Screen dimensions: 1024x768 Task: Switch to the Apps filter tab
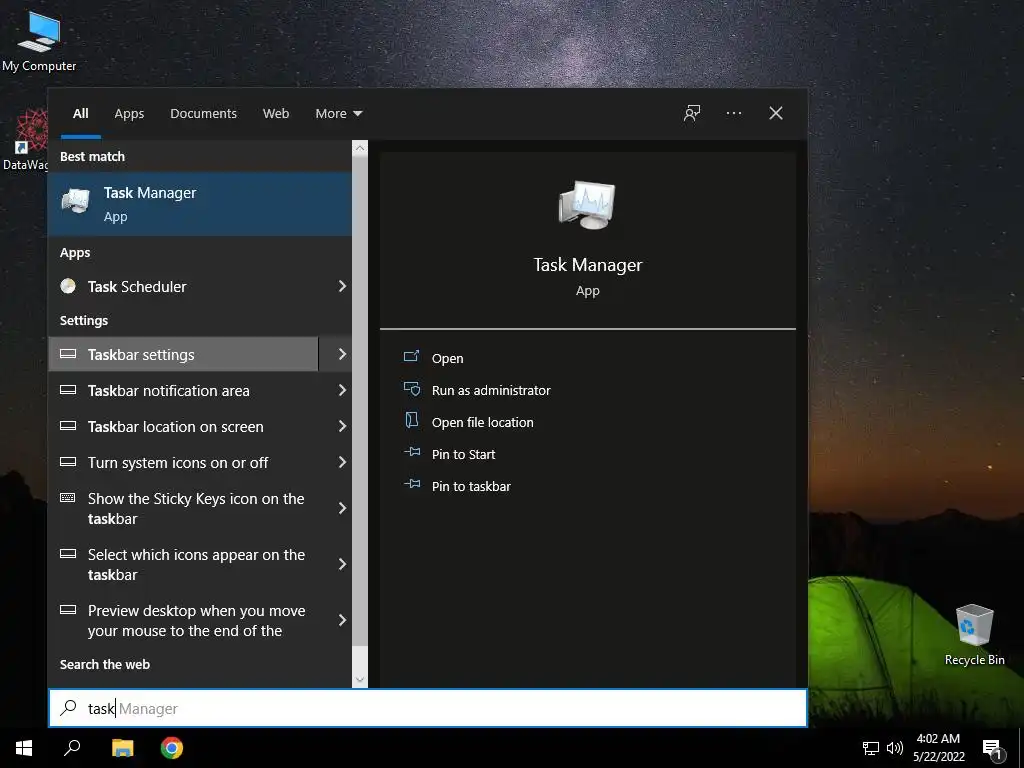click(129, 114)
